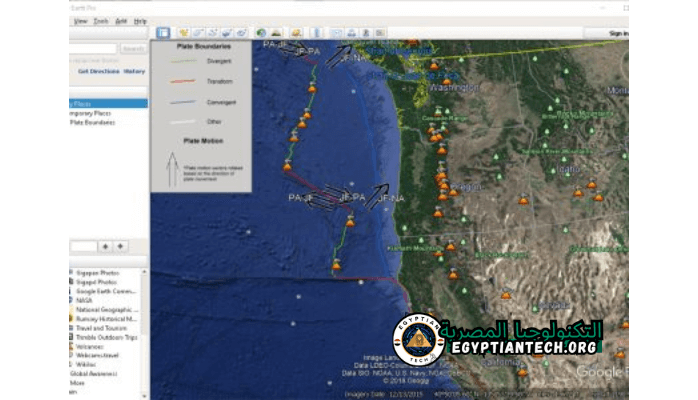Image resolution: width=698 pixels, height=400 pixels.
Task: Show historical imagery with the clock icon
Action: [x=261, y=33]
